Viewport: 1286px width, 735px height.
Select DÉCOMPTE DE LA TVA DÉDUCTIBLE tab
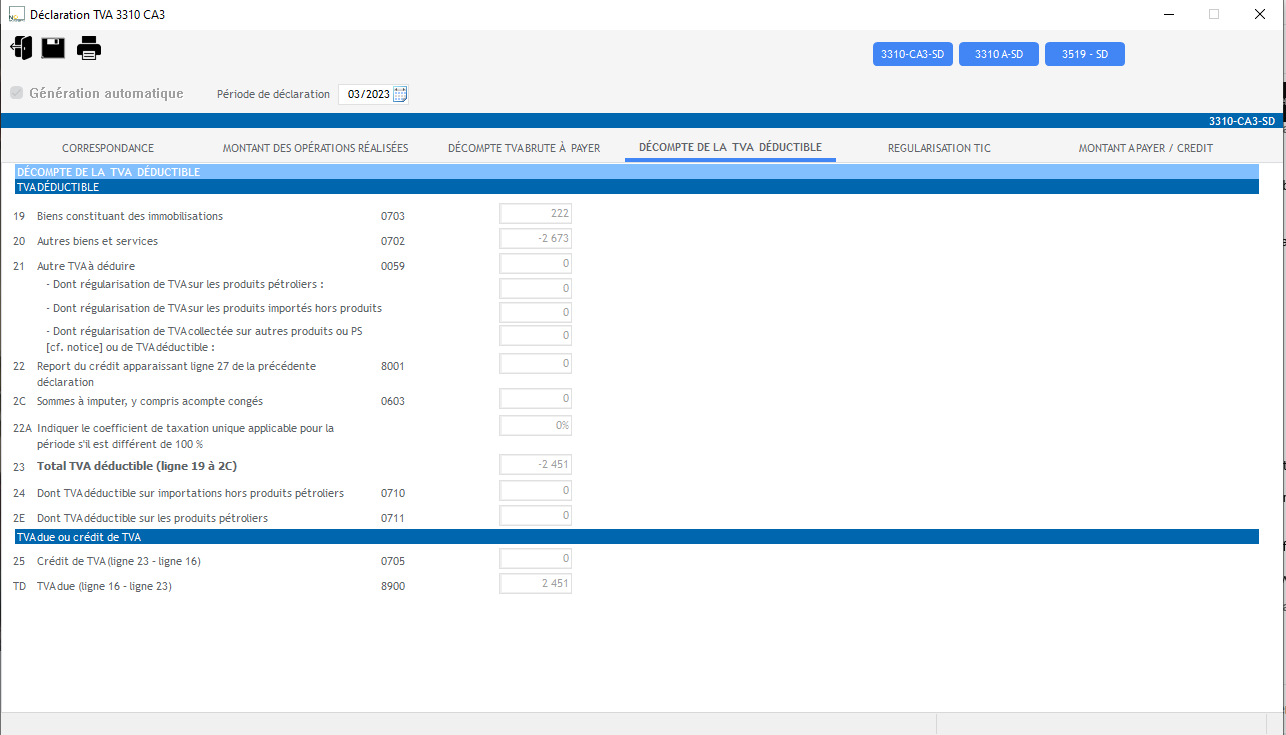[x=730, y=147]
